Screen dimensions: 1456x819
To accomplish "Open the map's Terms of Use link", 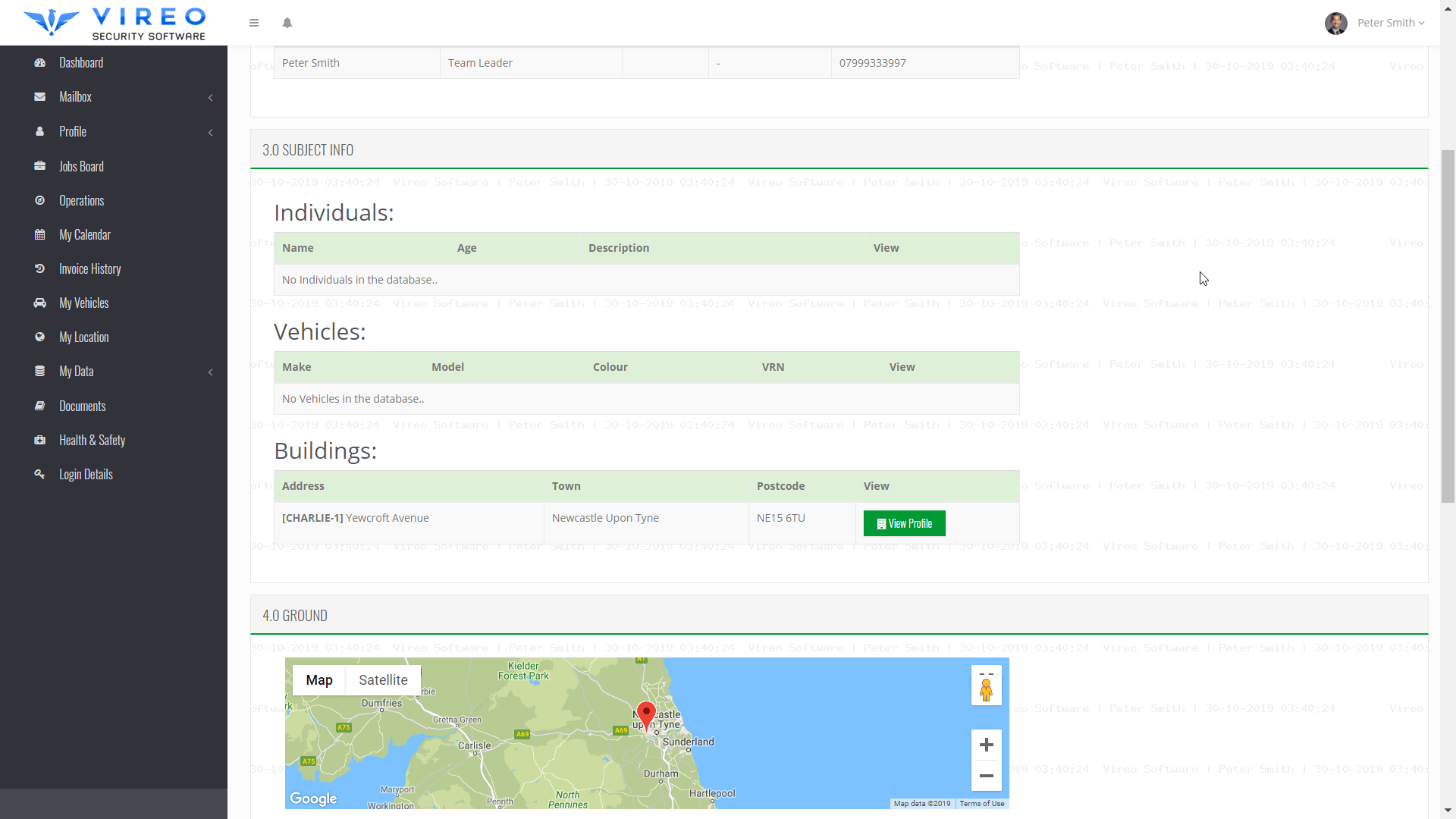I will tap(982, 803).
